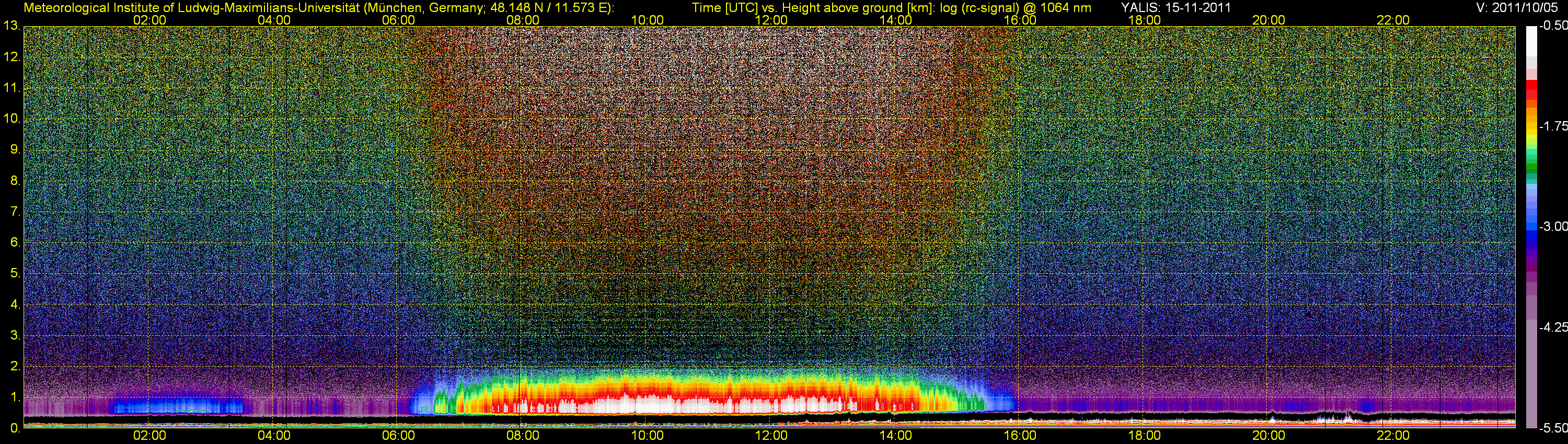Click the 11 km height axis label
1568x444 pixels.
(11, 88)
